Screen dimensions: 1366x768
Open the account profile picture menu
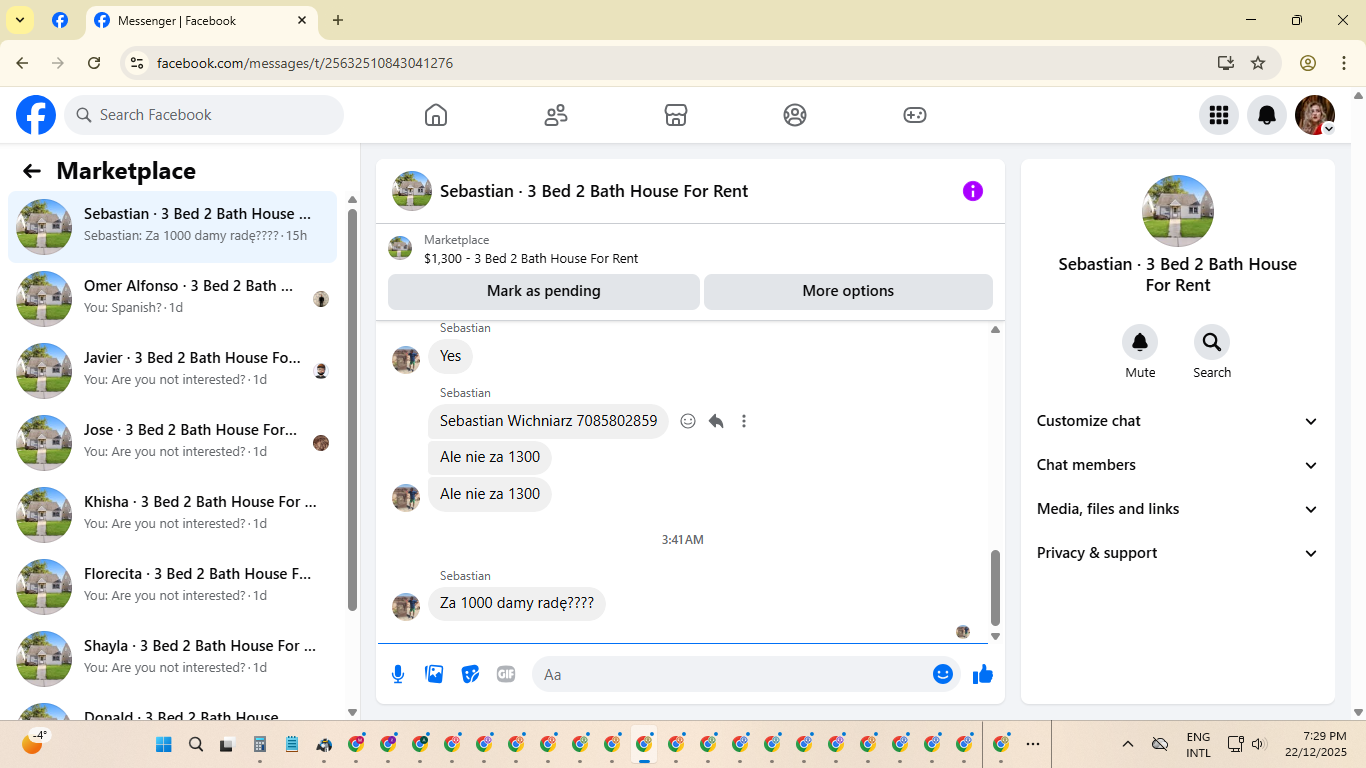(x=1315, y=115)
